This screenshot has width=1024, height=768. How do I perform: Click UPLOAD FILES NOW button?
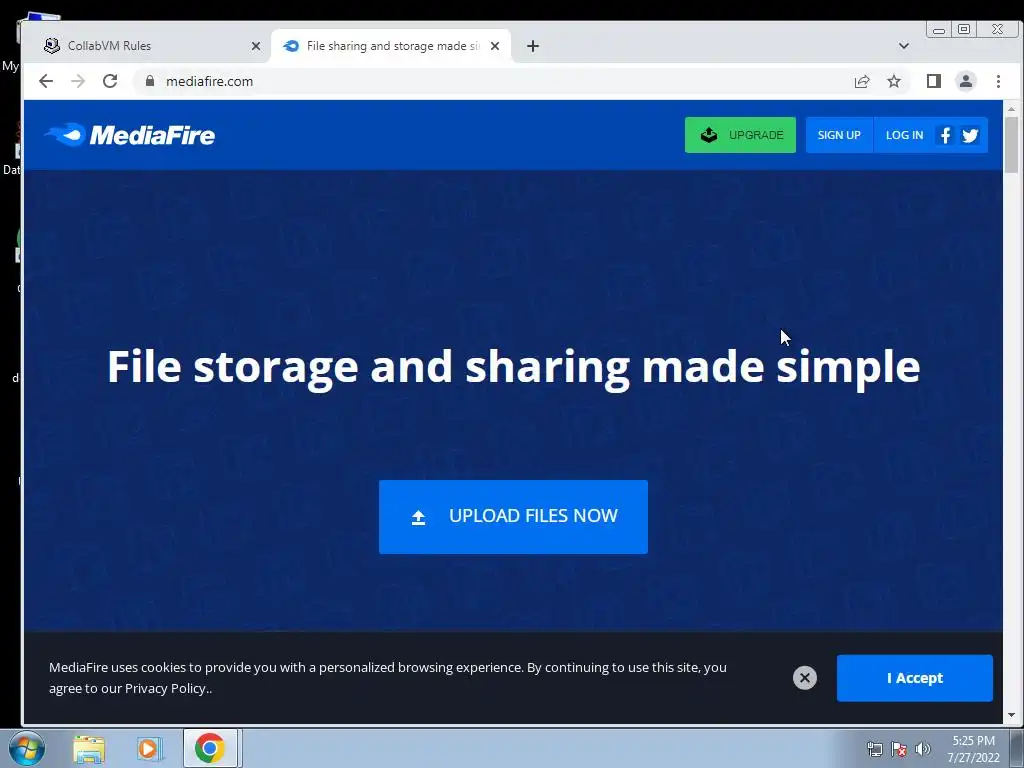(x=513, y=517)
